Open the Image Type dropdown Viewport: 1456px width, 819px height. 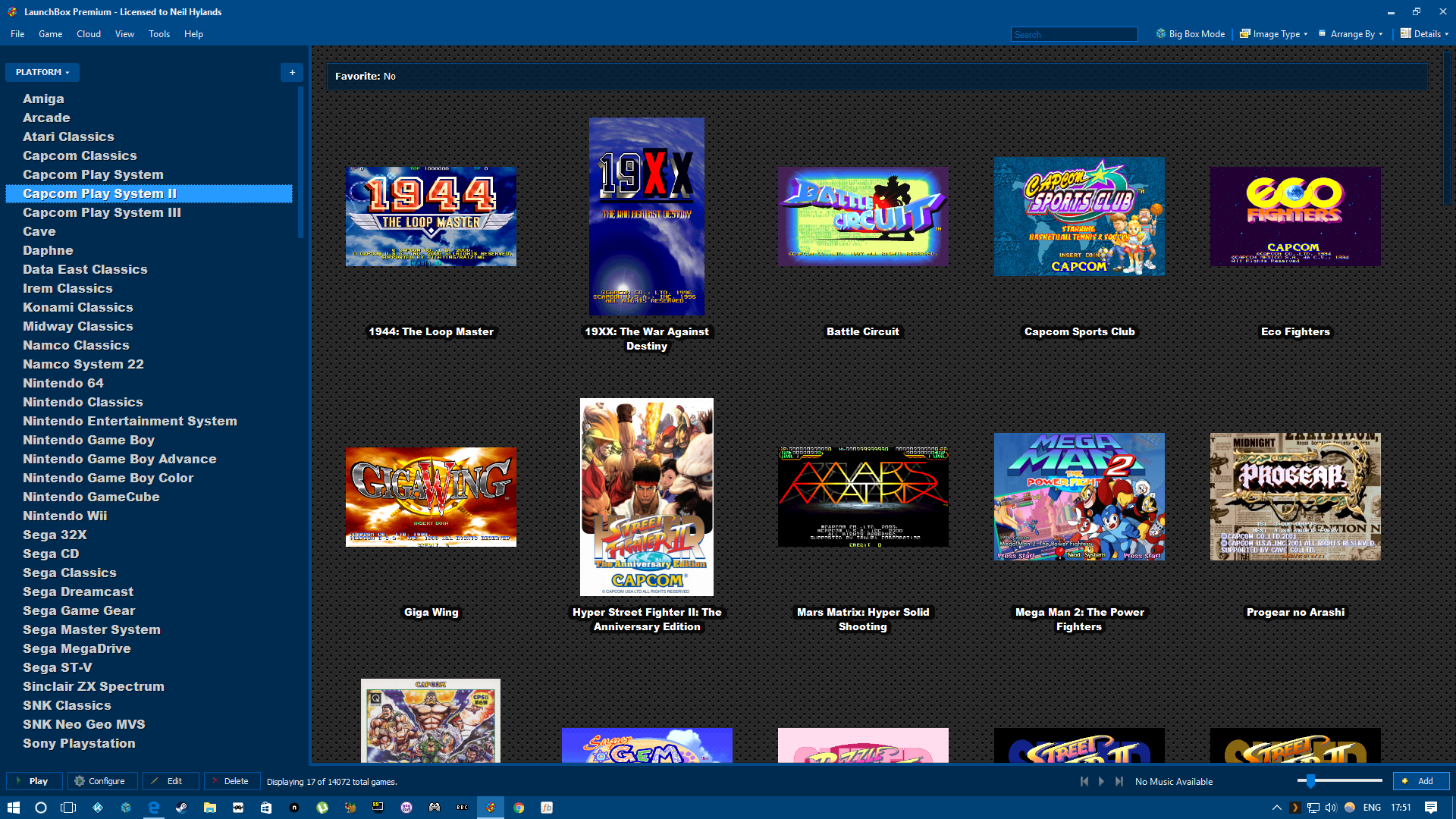[1273, 34]
